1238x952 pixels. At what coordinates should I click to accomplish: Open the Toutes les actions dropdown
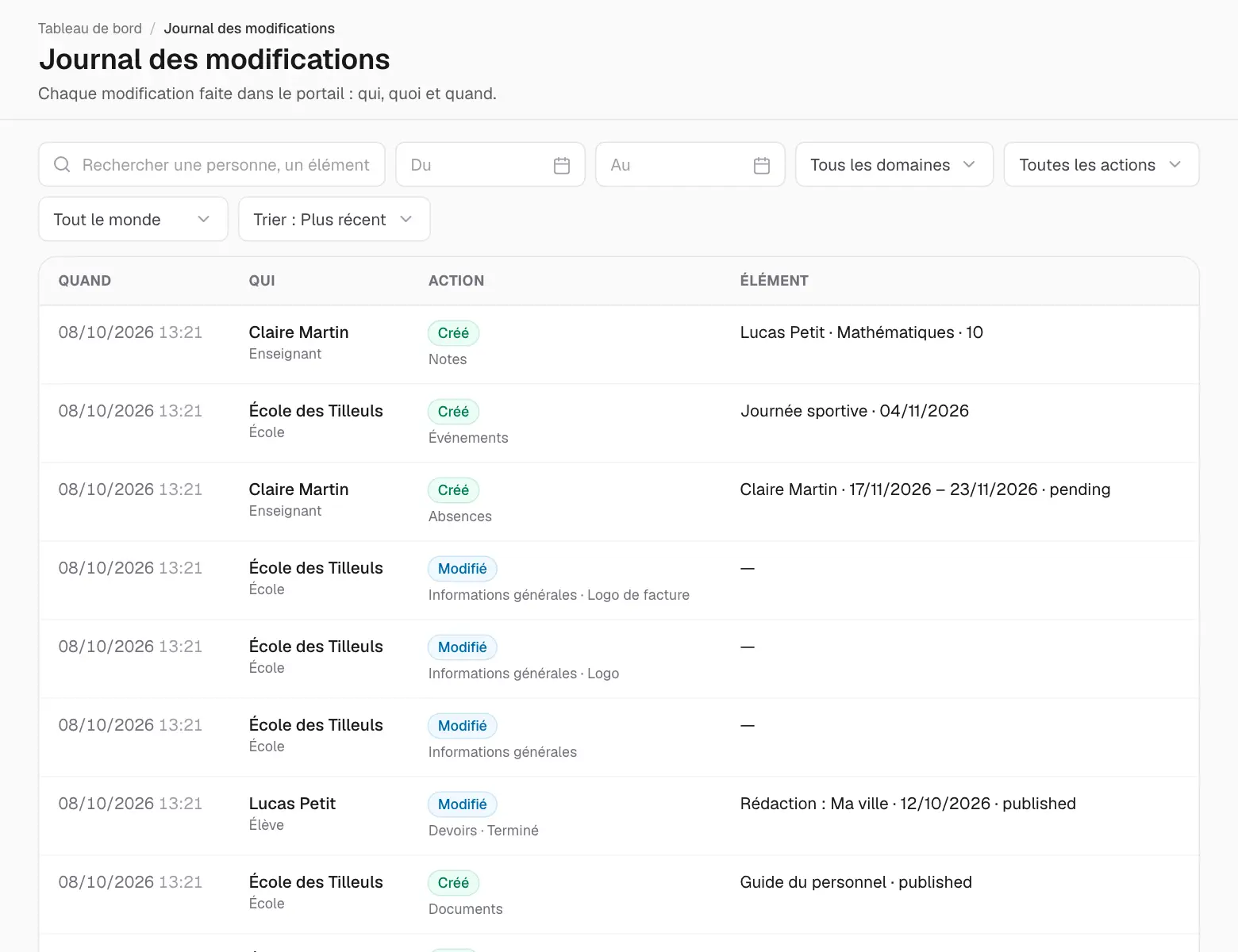pyautogui.click(x=1102, y=164)
